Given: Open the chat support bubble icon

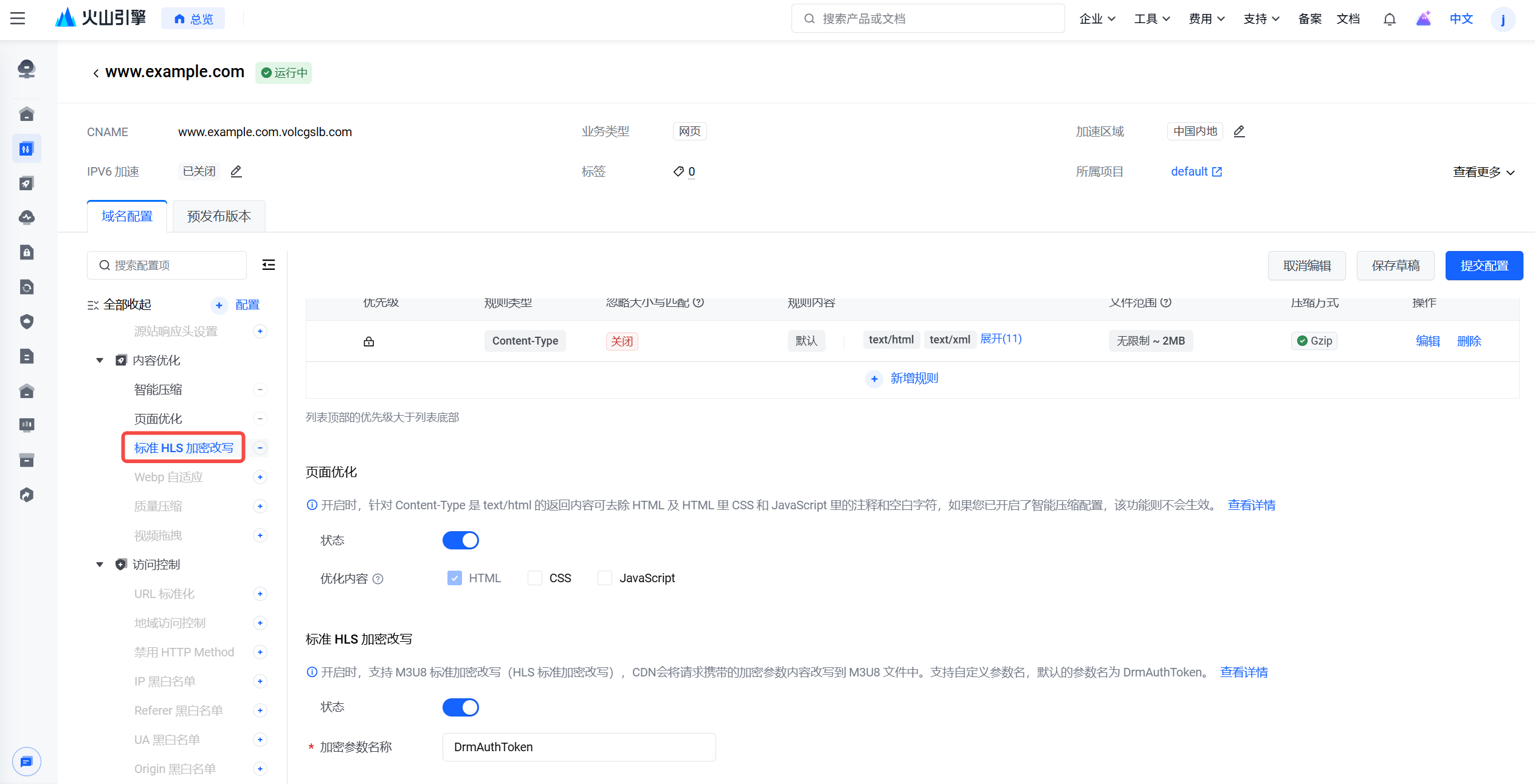Looking at the screenshot, I should pyautogui.click(x=26, y=762).
